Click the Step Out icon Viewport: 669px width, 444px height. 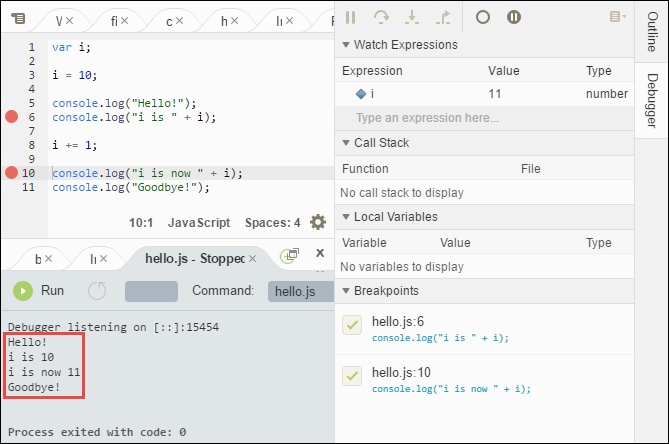coord(444,17)
